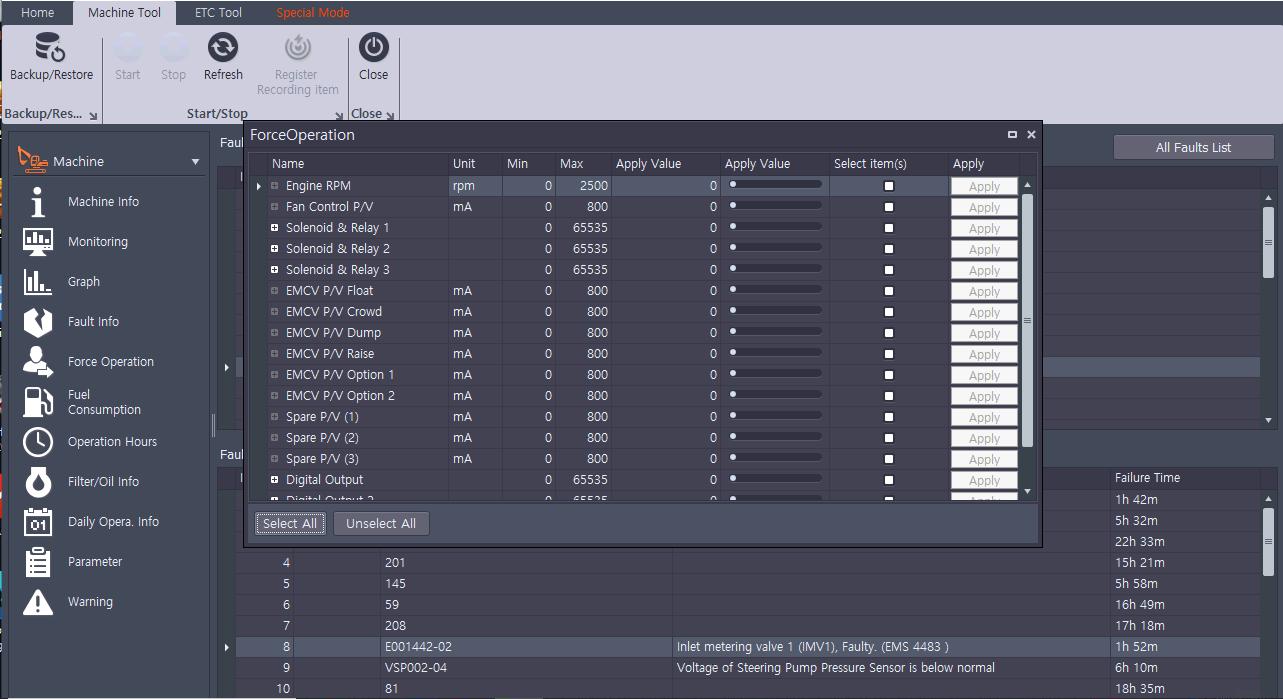
Task: Adjust the Fan Control P/V slider
Action: pyautogui.click(x=776, y=206)
